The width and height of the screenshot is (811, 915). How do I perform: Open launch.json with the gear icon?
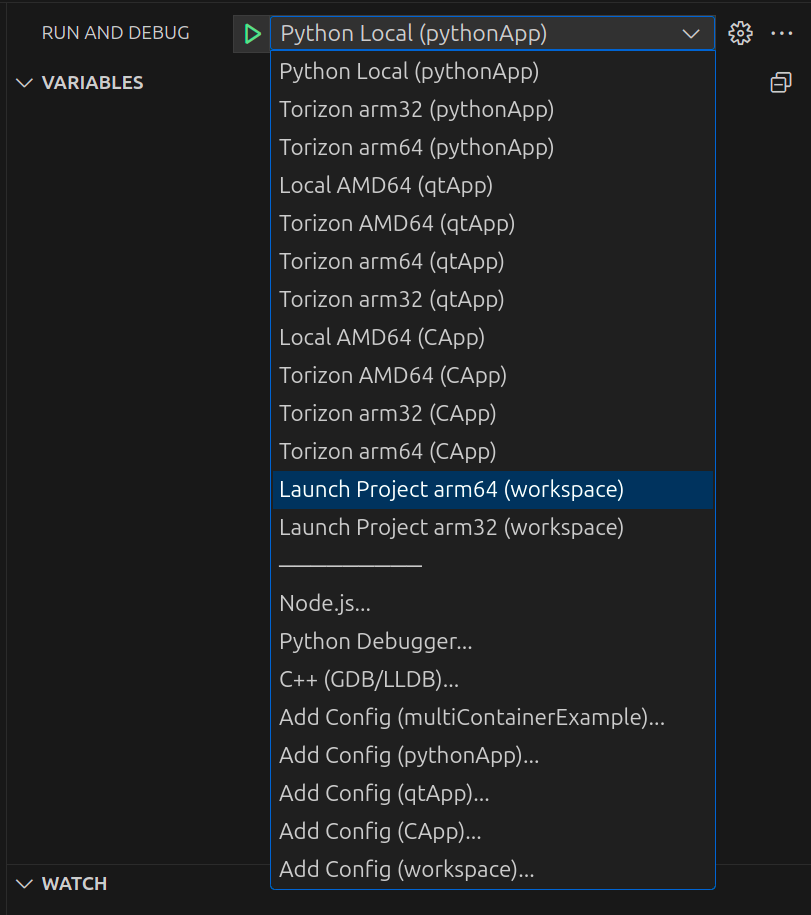(x=740, y=33)
